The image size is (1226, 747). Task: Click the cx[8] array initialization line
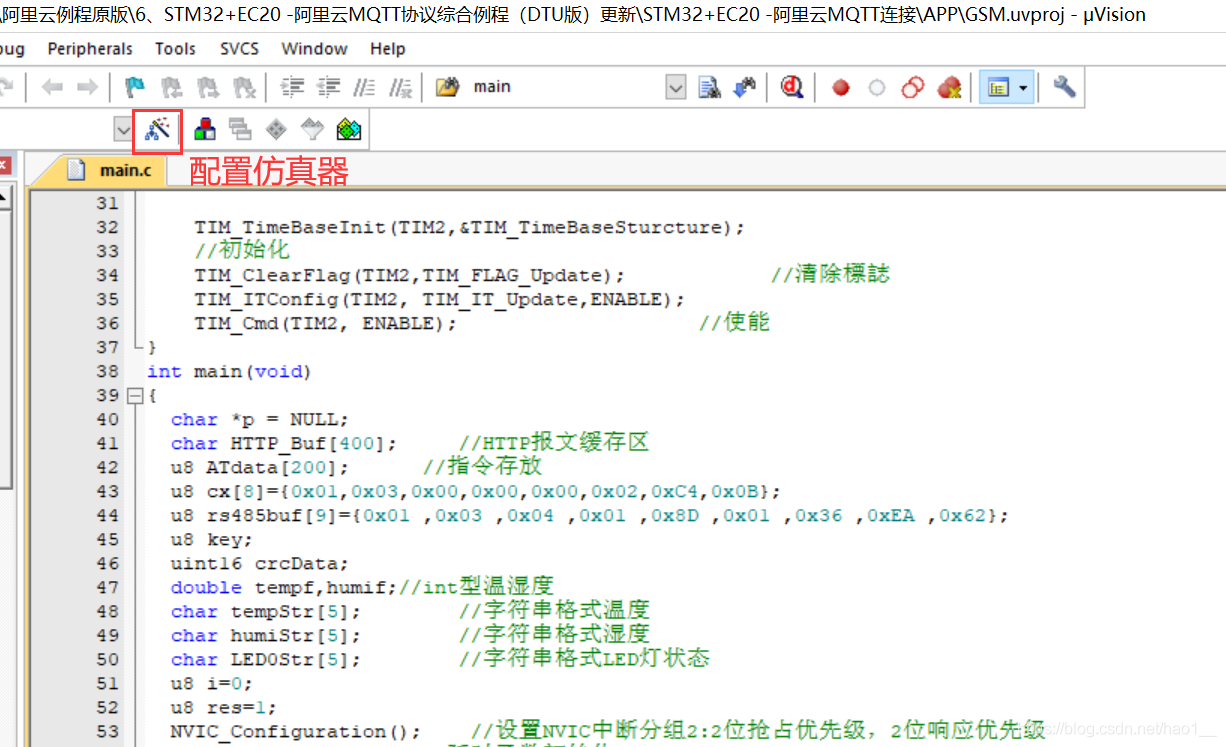click(476, 491)
